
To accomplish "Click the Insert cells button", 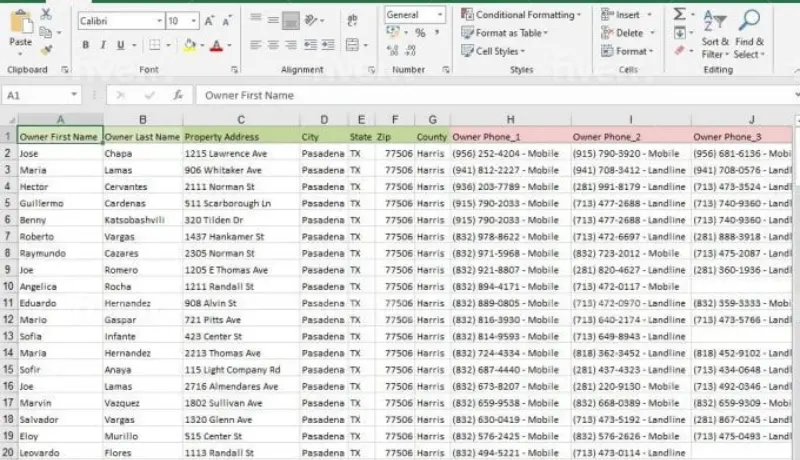I will coord(620,14).
